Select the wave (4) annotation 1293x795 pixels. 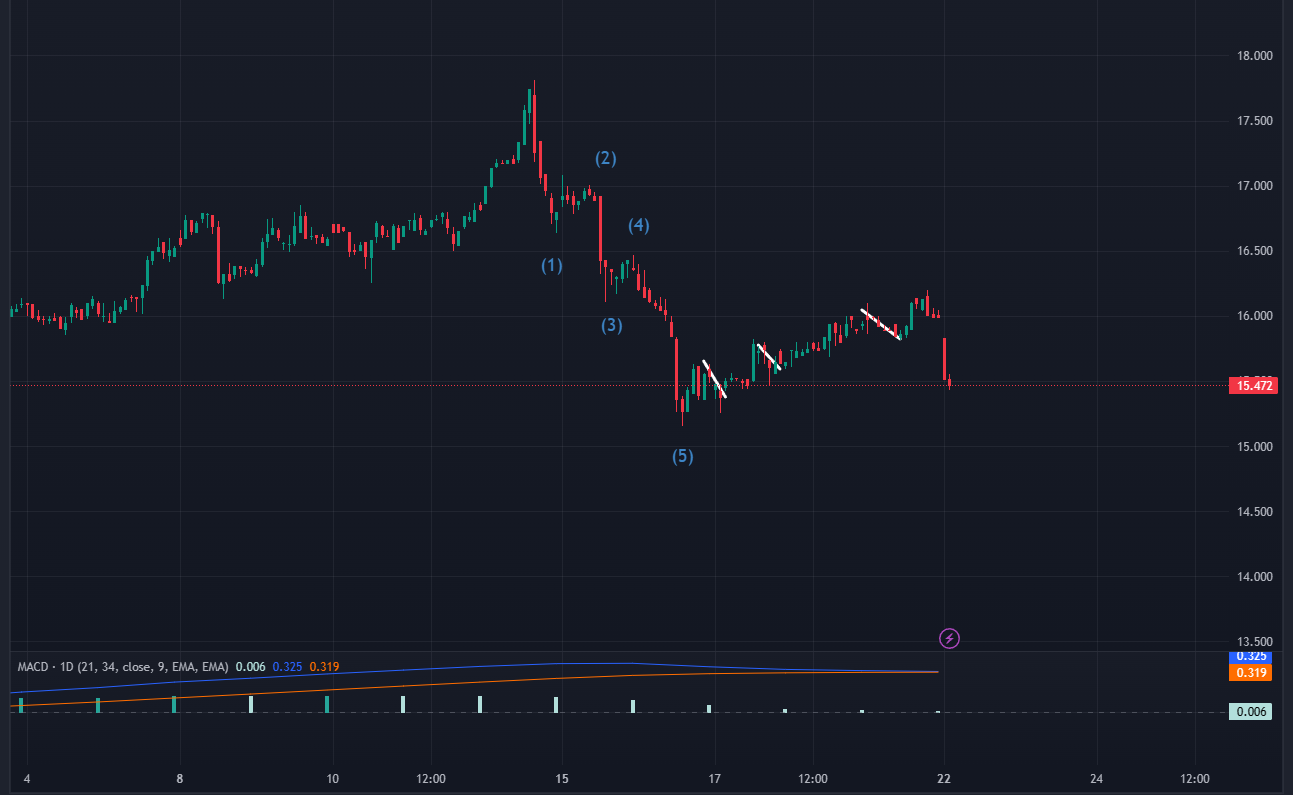pos(637,225)
